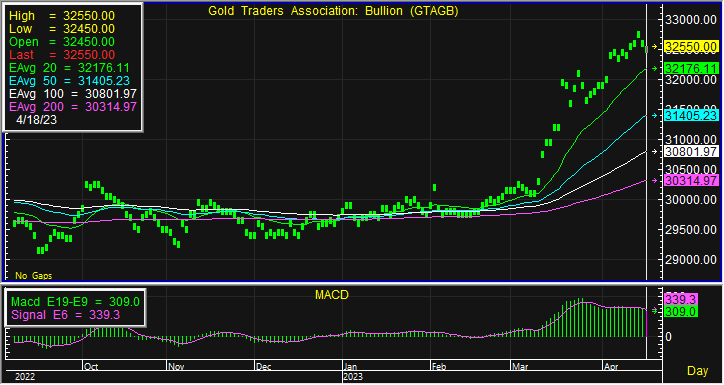Click the 33000.00 price axis label
The image size is (724, 385).
pos(691,20)
